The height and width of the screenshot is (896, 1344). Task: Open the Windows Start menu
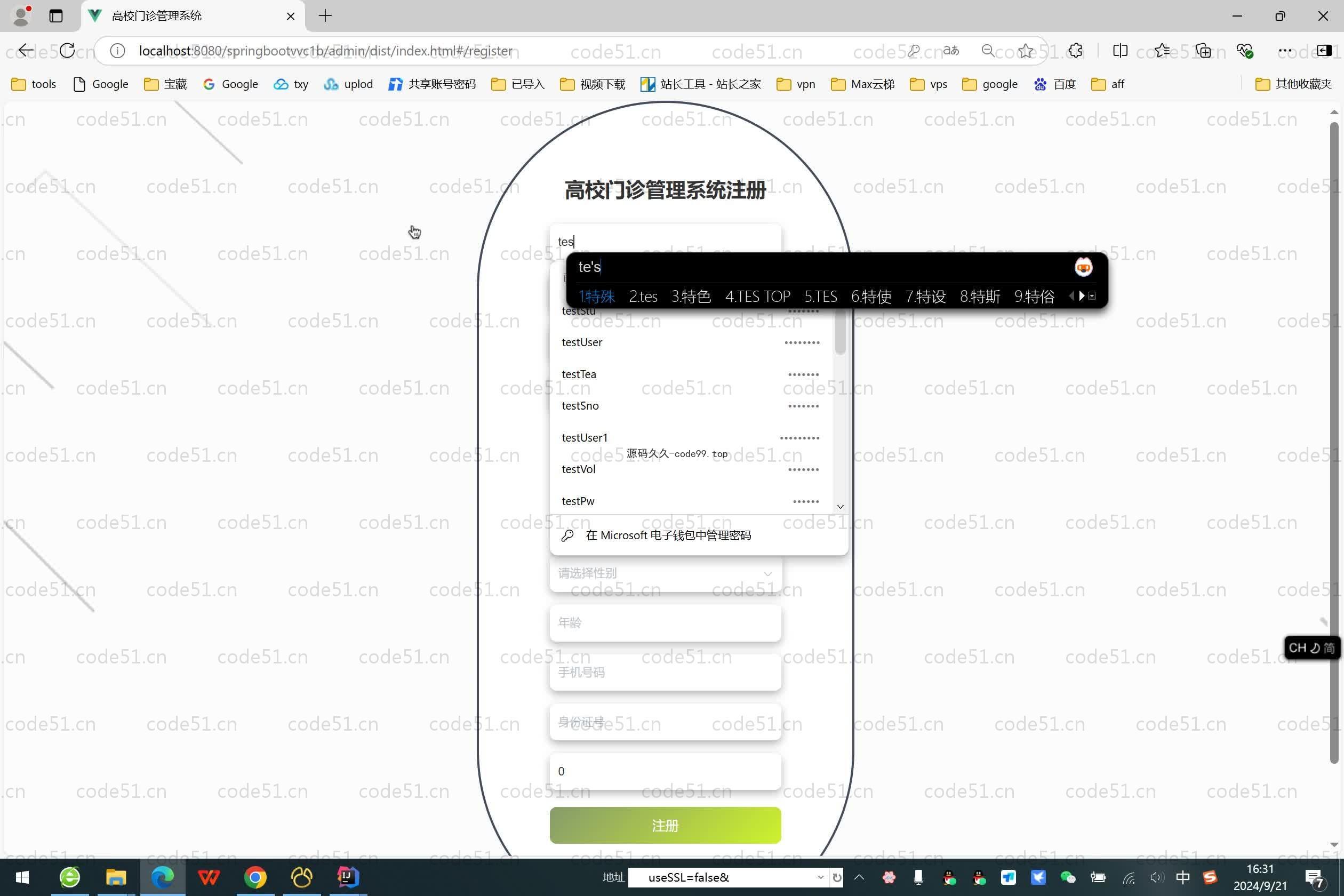coord(22,877)
